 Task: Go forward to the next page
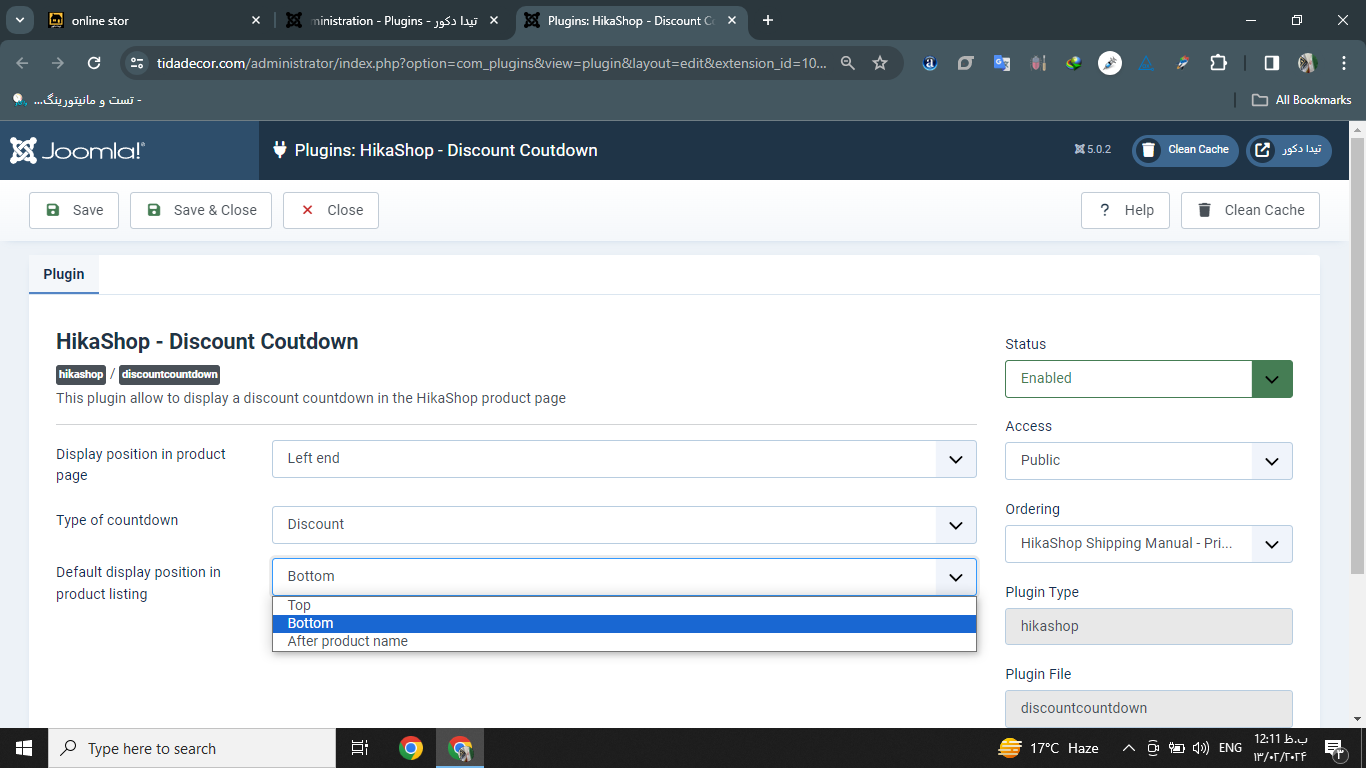58,63
